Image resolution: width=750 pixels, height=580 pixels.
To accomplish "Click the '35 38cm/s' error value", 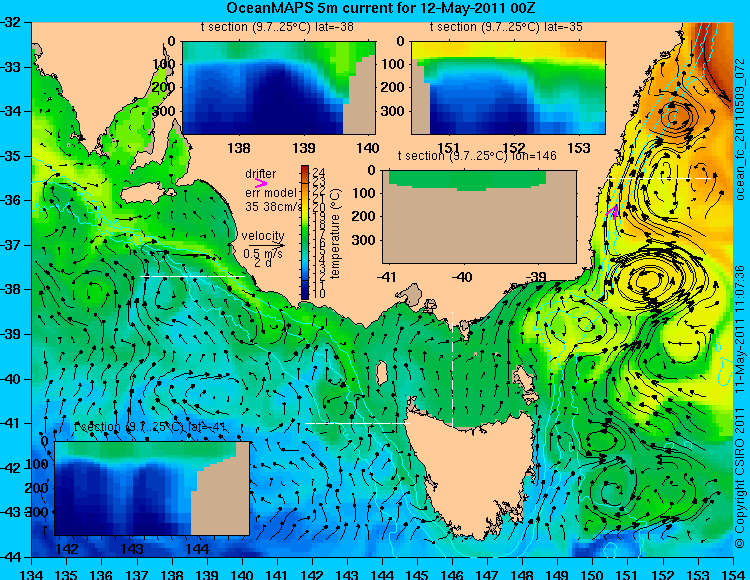I will pyautogui.click(x=274, y=207).
